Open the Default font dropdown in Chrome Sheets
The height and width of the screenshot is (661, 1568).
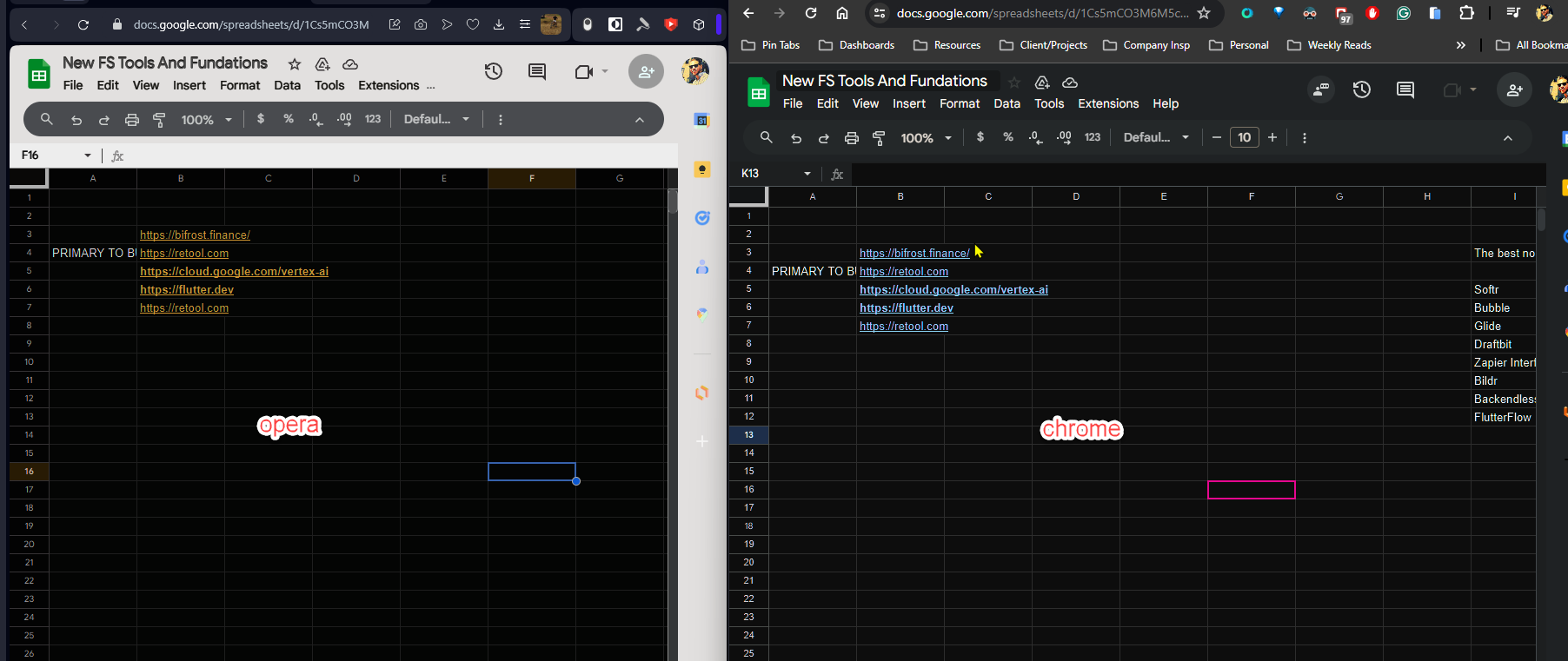point(1156,137)
